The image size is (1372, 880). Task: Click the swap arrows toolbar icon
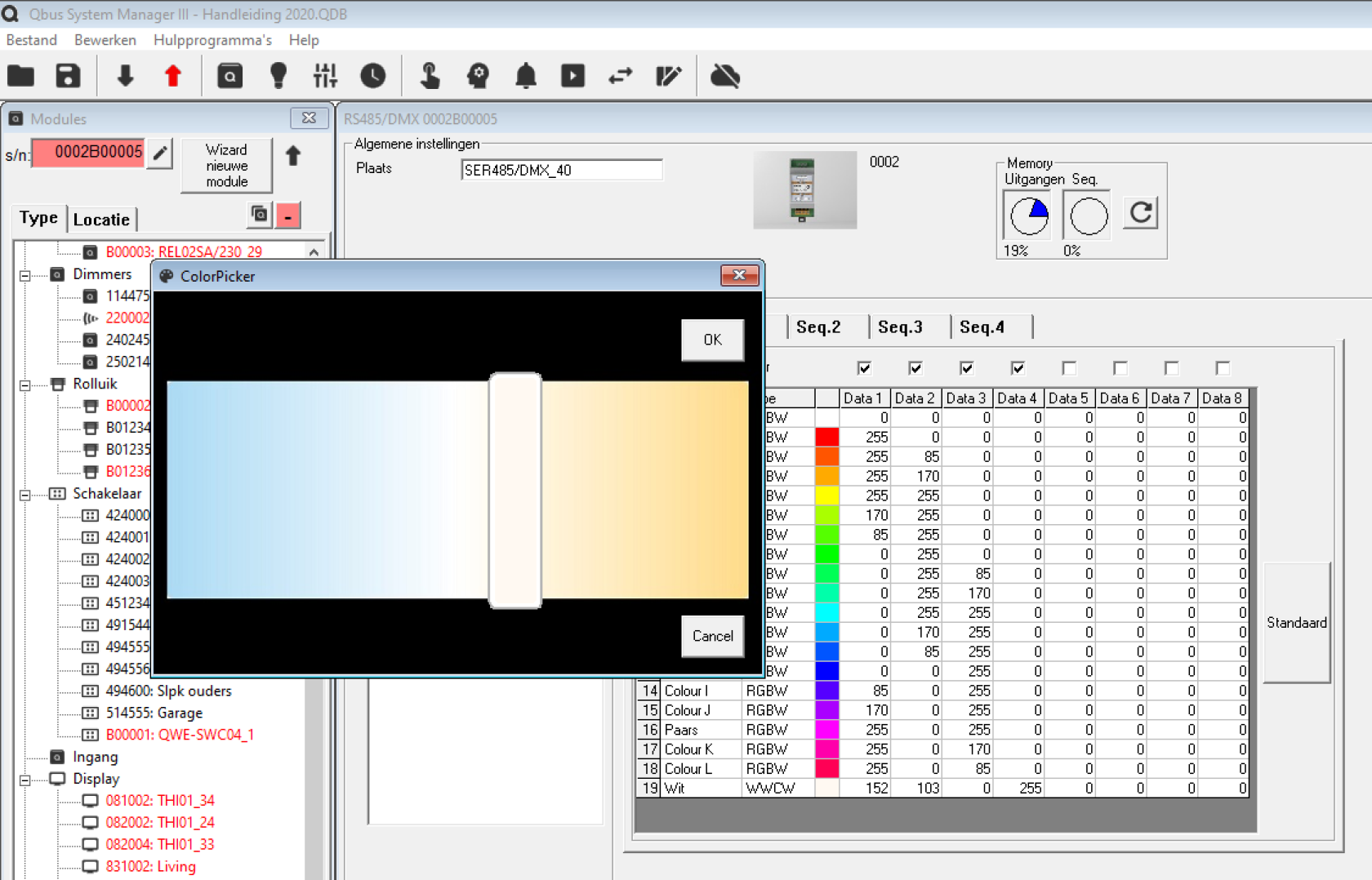(x=621, y=76)
